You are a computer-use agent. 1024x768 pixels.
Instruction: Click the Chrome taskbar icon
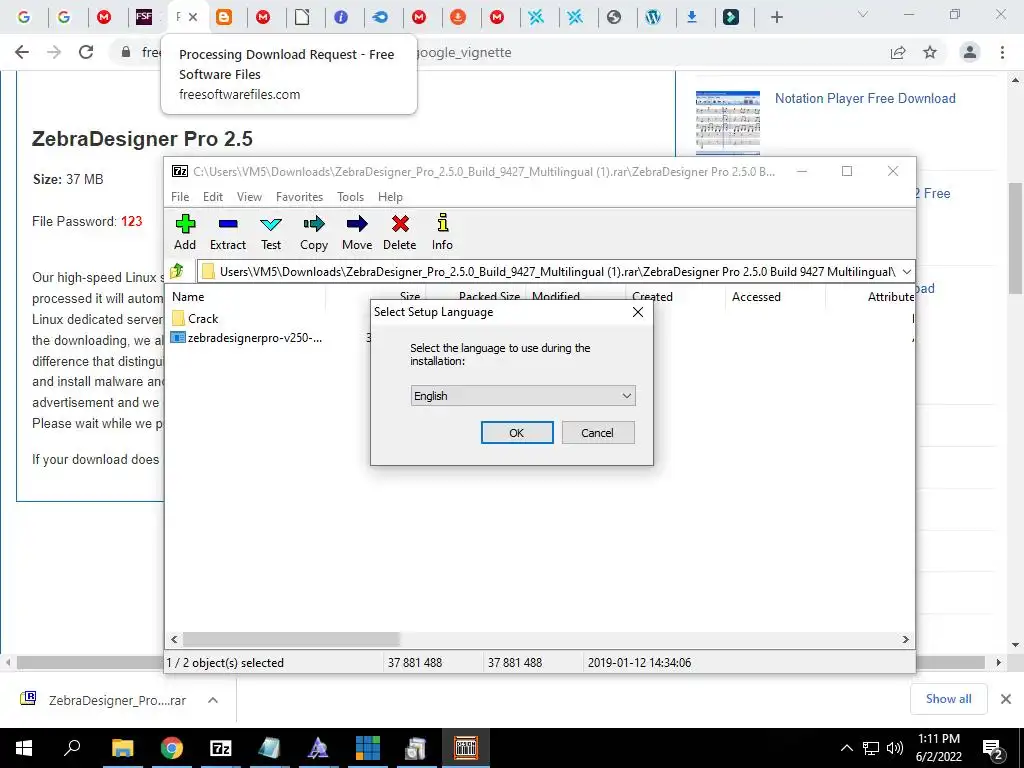click(x=172, y=748)
